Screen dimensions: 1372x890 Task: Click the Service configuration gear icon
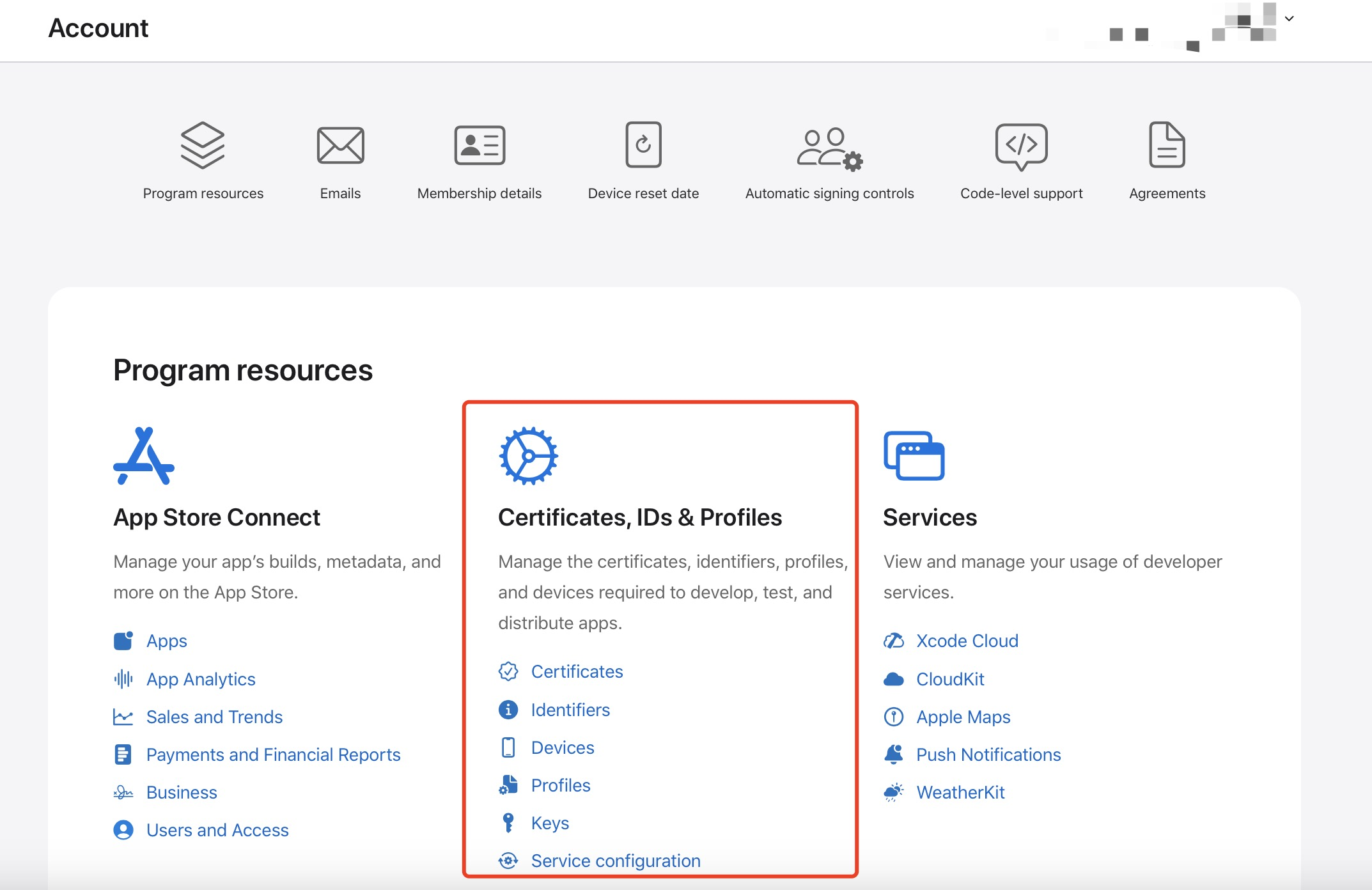click(508, 861)
